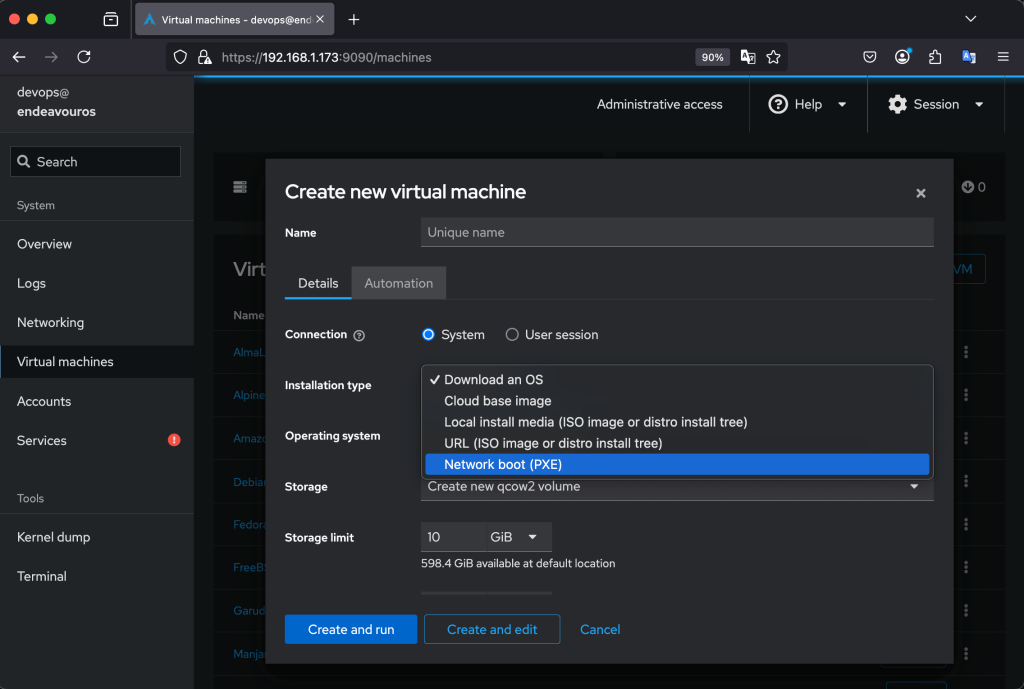This screenshot has width=1024, height=689.
Task: Click the Unique name input field
Action: pos(676,232)
